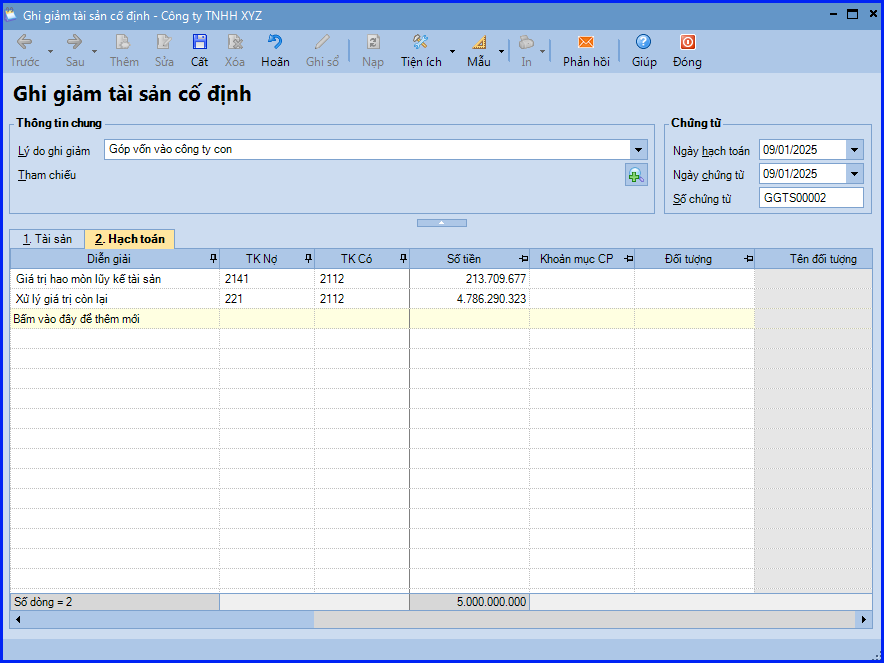
Task: Open the Tiện ích utilities tool
Action: [420, 43]
